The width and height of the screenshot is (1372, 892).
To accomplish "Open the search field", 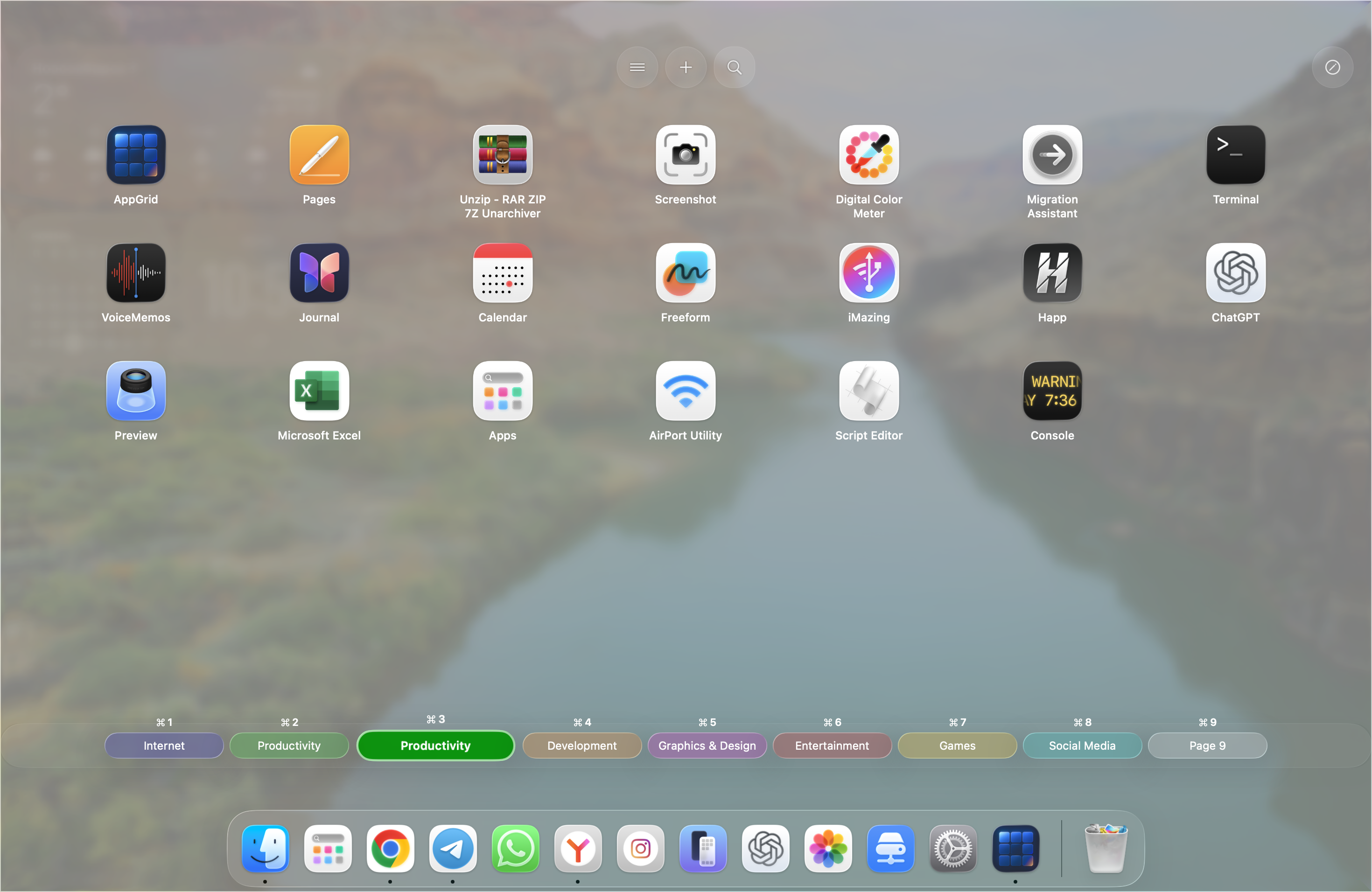I will click(734, 67).
